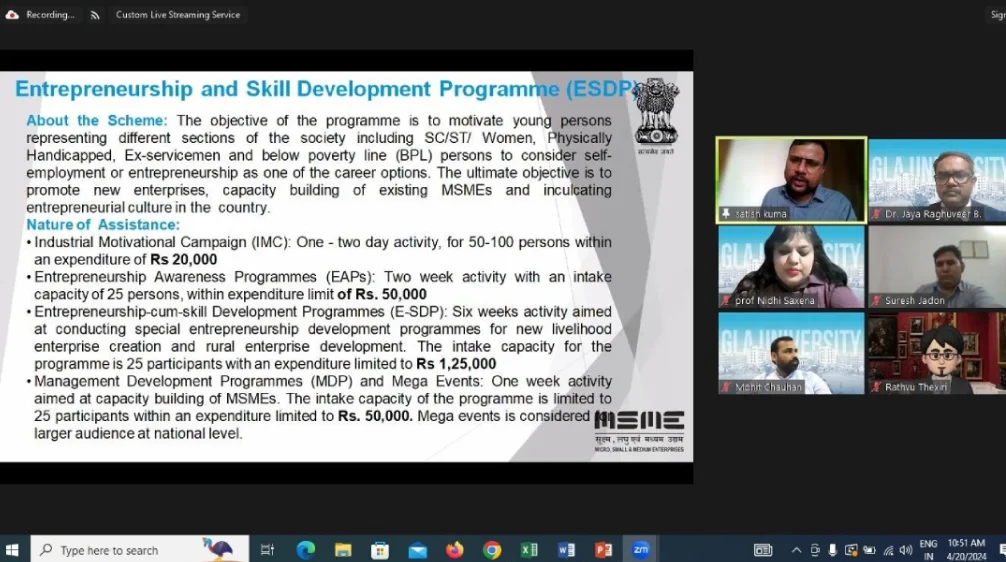The image size is (1006, 562).
Task: Open Excel from the taskbar
Action: [x=529, y=549]
